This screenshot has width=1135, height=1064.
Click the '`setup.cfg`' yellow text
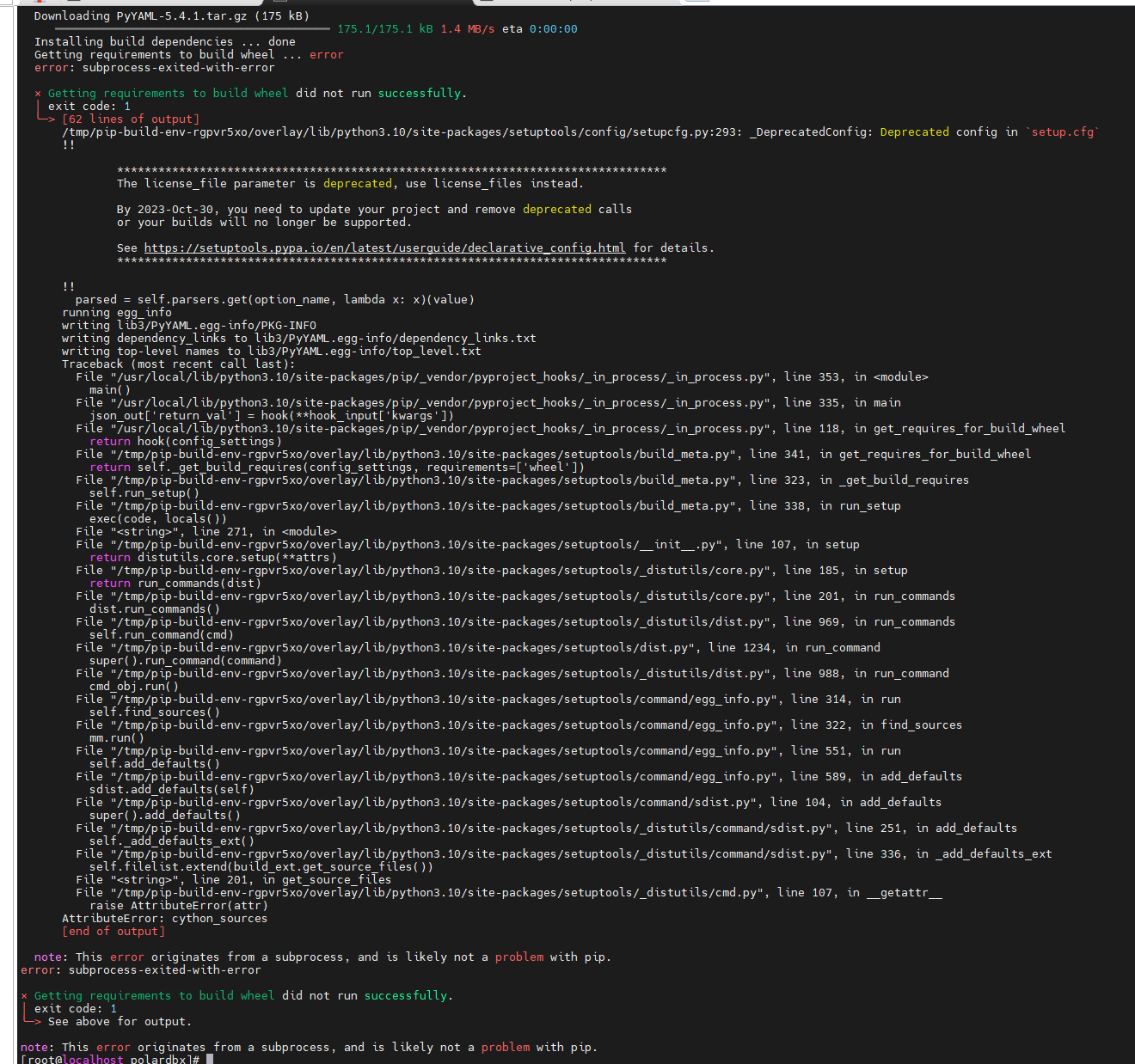point(1063,132)
